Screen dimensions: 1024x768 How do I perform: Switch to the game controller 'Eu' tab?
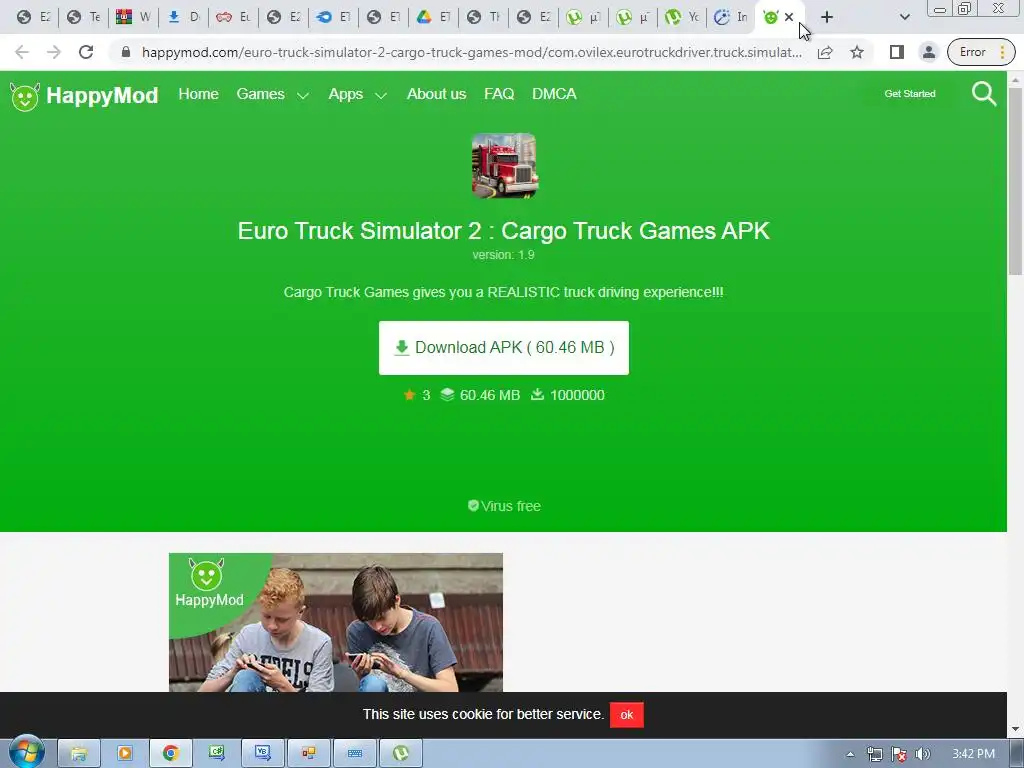[x=233, y=17]
